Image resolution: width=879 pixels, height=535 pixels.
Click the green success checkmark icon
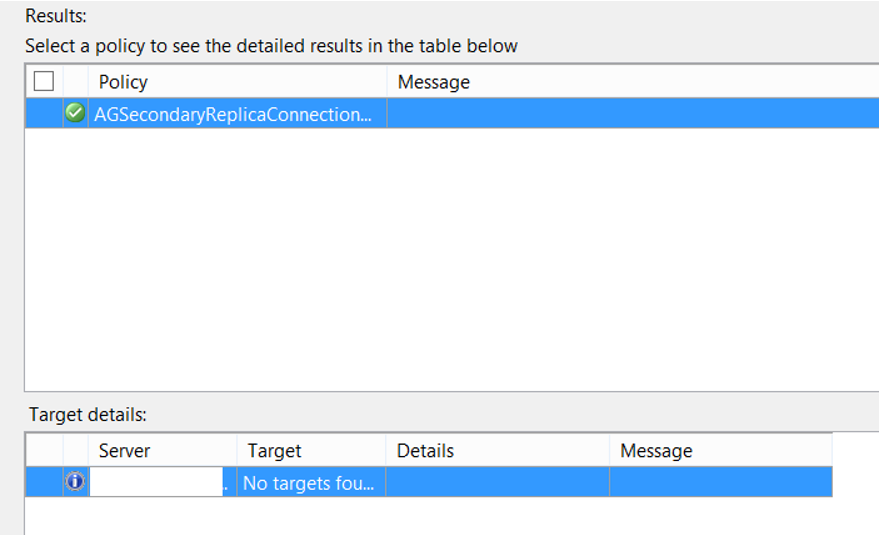click(75, 113)
